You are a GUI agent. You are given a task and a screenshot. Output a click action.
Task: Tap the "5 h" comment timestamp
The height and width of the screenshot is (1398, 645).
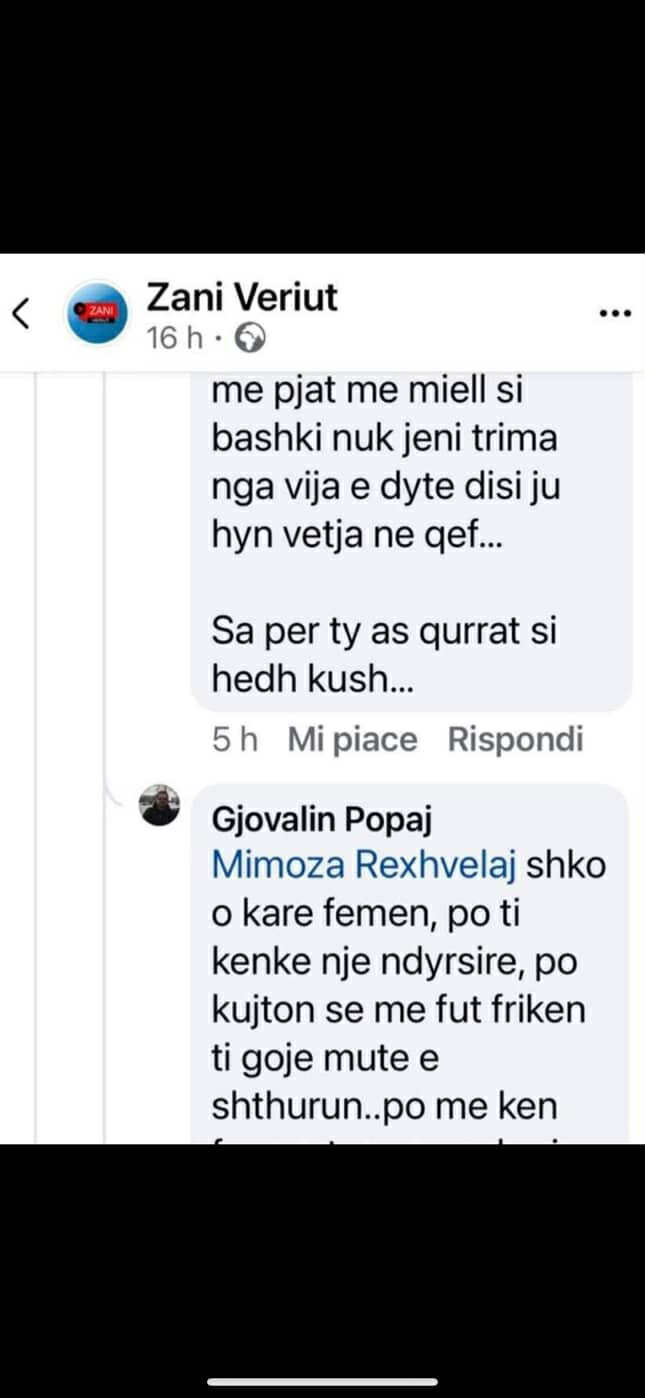tap(235, 740)
